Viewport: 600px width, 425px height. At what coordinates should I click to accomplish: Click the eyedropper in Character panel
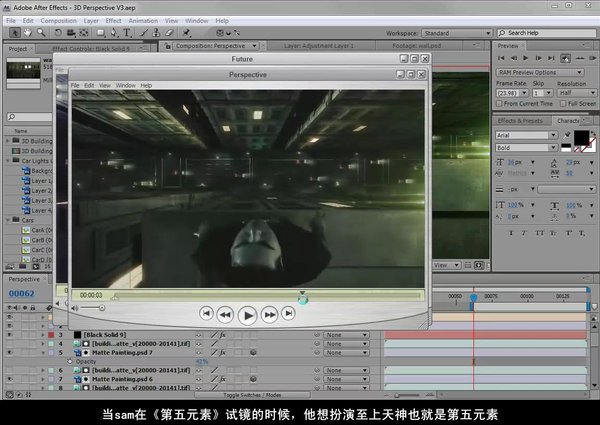(x=566, y=135)
